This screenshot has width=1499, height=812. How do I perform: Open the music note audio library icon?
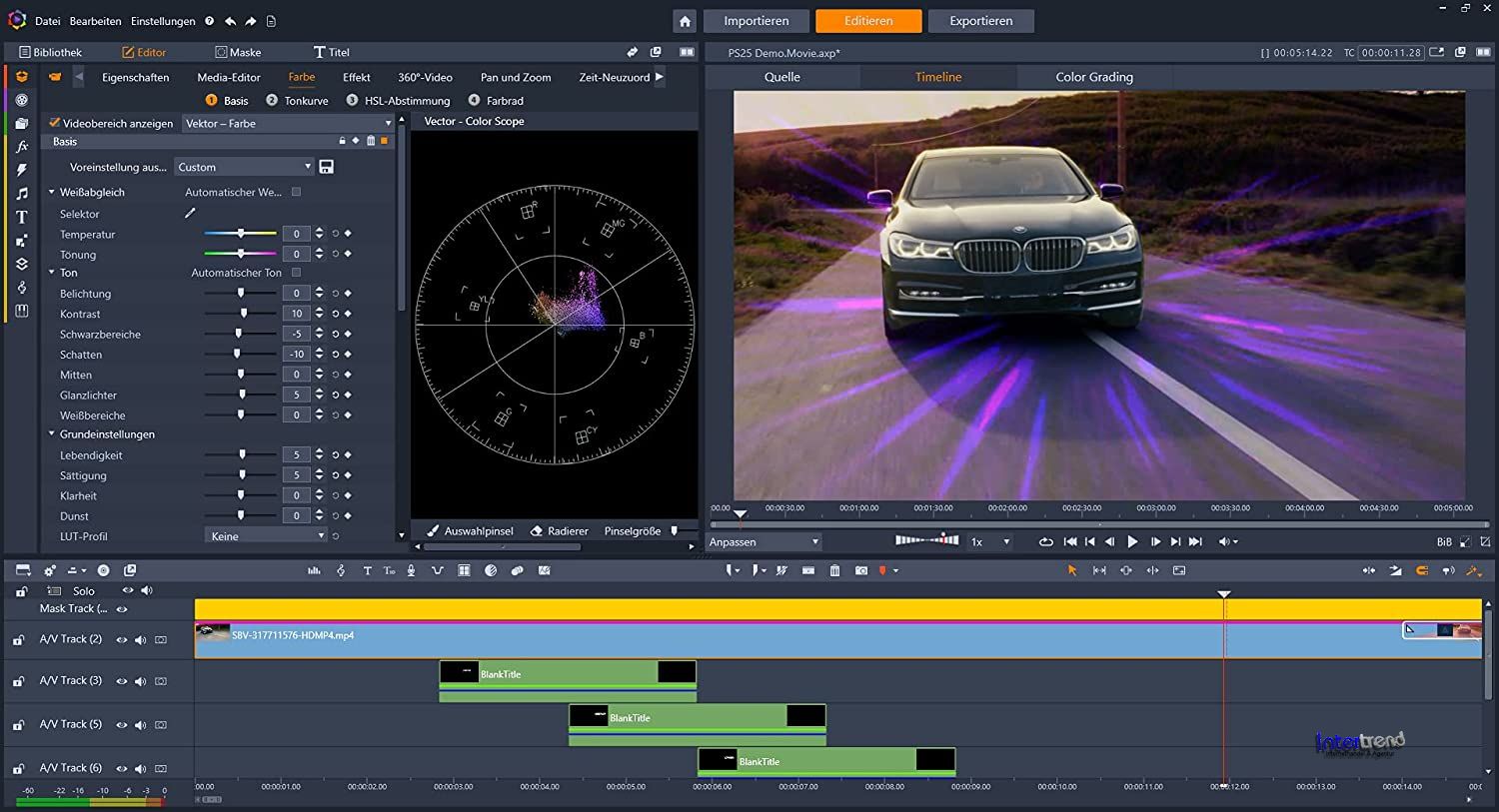[x=21, y=194]
